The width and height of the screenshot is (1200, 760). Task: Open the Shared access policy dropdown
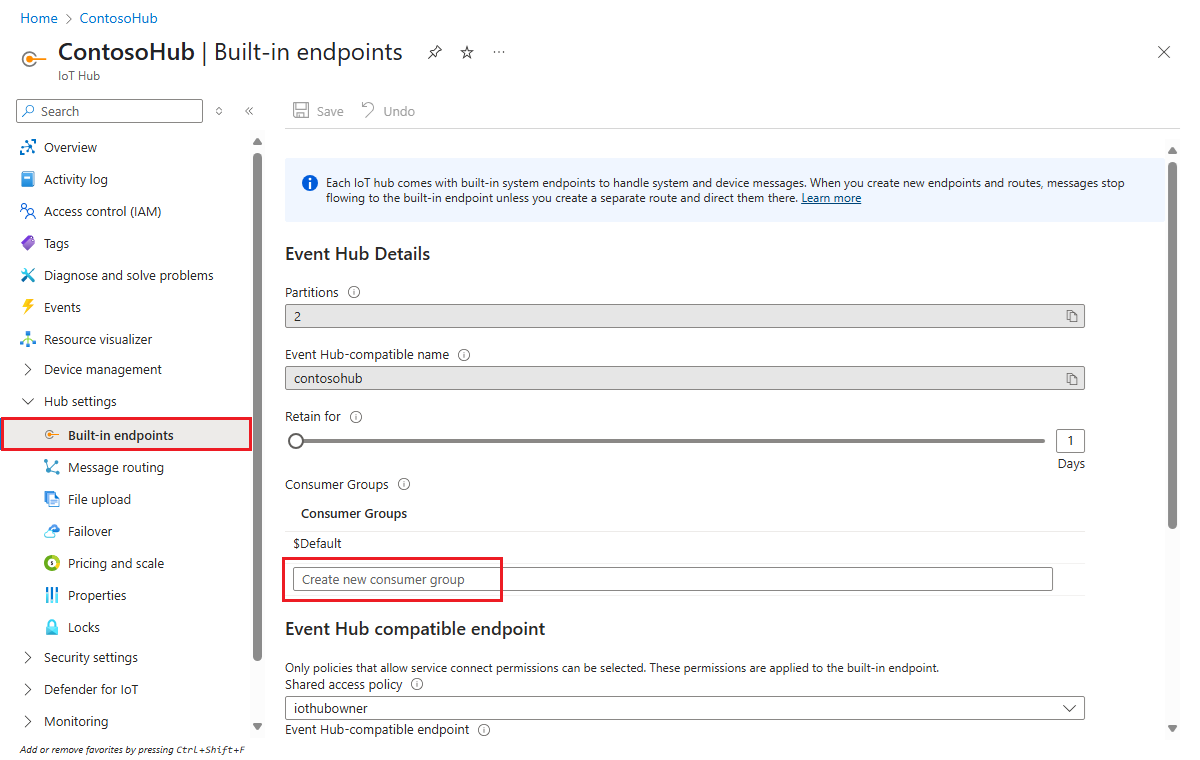(x=1072, y=707)
